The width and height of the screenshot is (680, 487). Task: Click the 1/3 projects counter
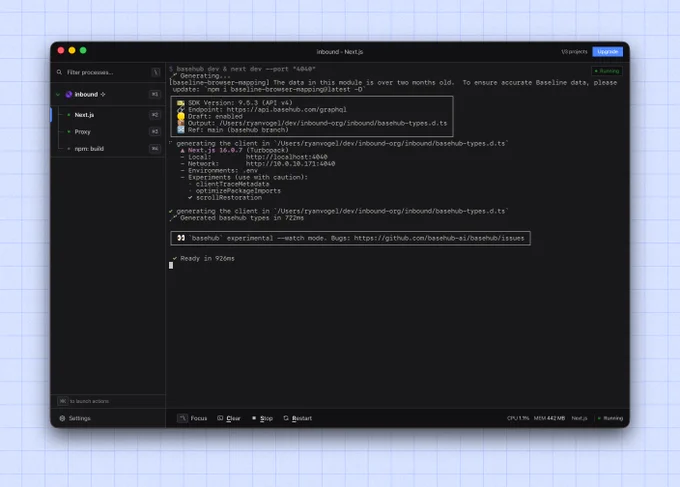[x=574, y=52]
